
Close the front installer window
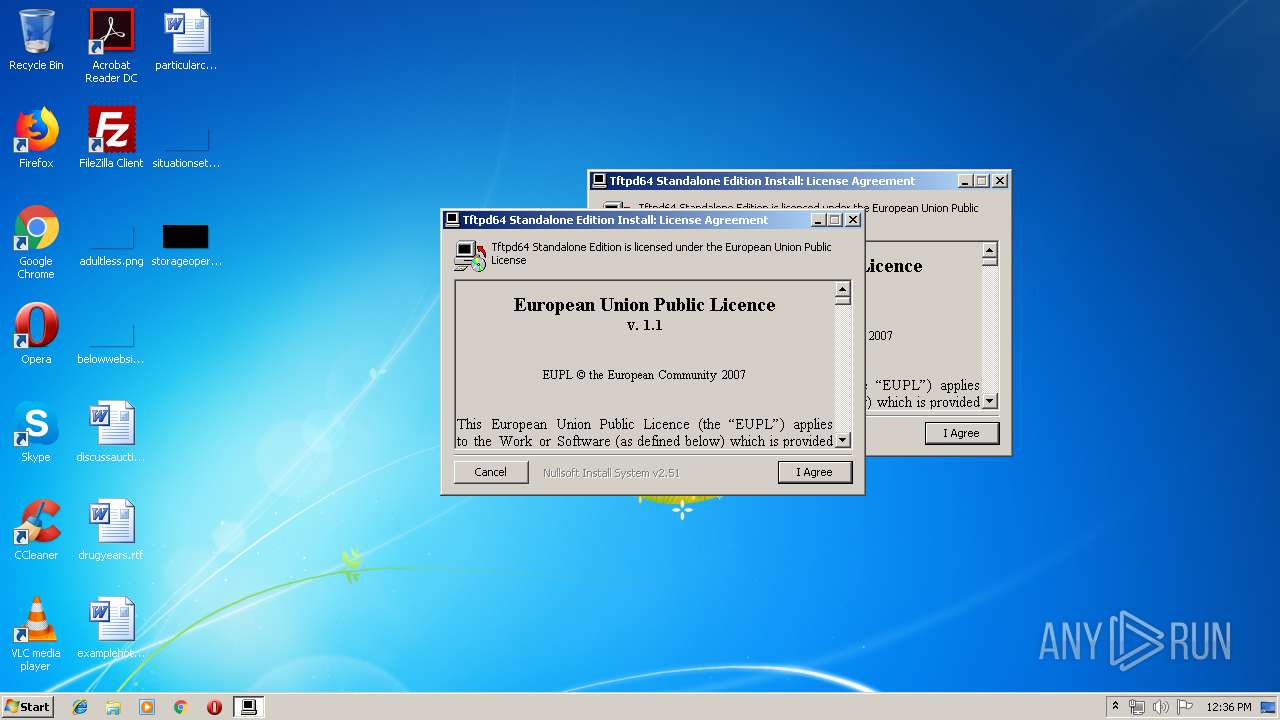pyautogui.click(x=853, y=220)
